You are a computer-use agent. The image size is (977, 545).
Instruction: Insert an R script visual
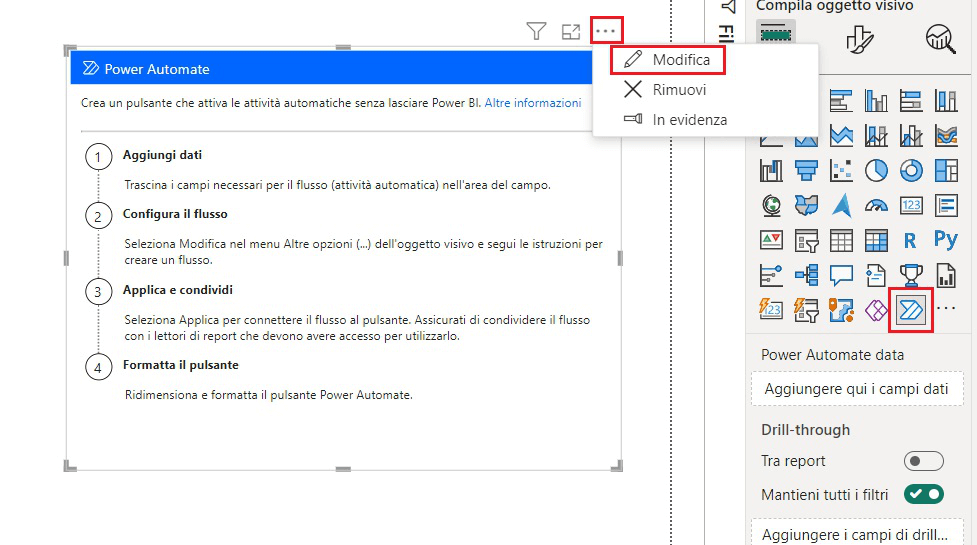tap(910, 240)
